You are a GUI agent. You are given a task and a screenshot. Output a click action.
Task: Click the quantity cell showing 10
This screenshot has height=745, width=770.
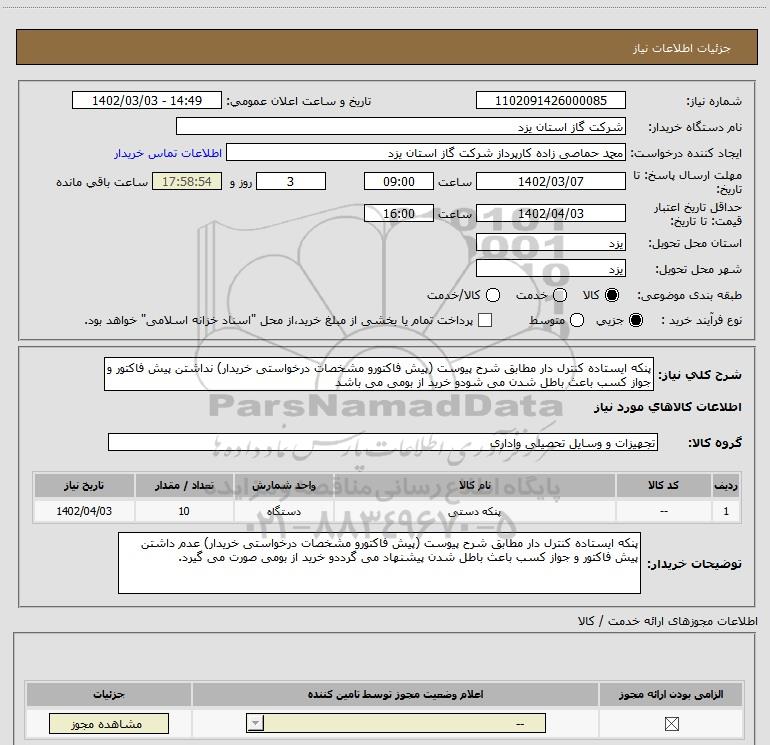click(184, 511)
